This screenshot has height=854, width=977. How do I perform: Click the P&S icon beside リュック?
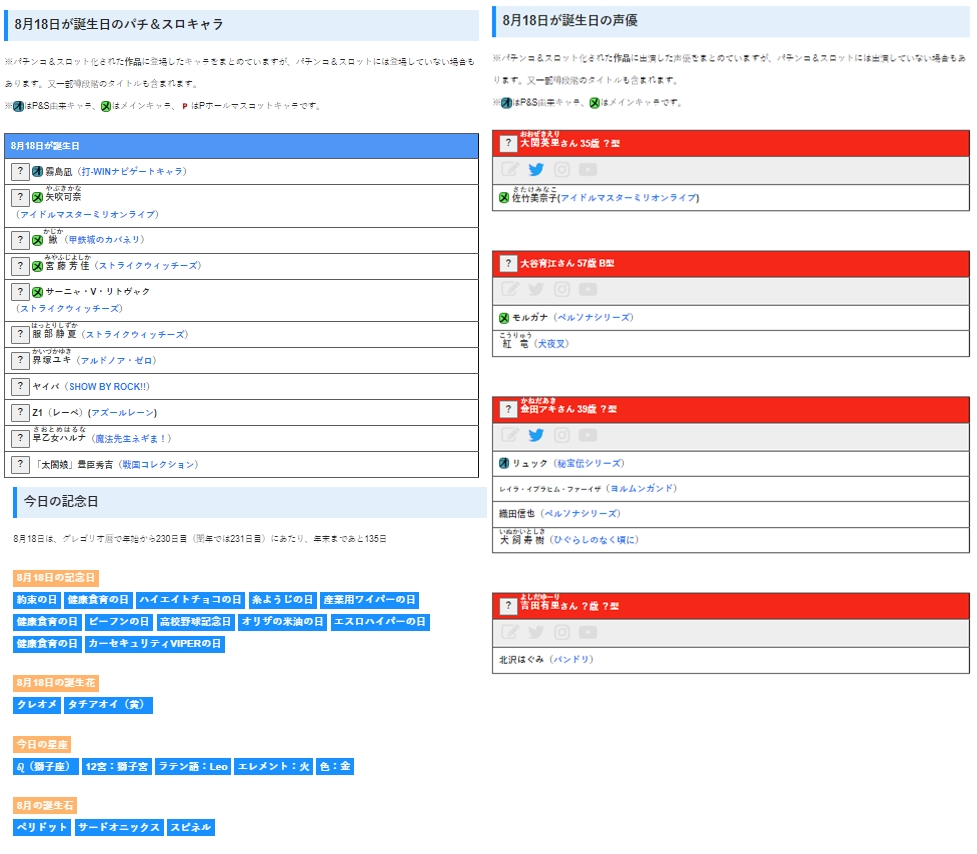[x=504, y=463]
